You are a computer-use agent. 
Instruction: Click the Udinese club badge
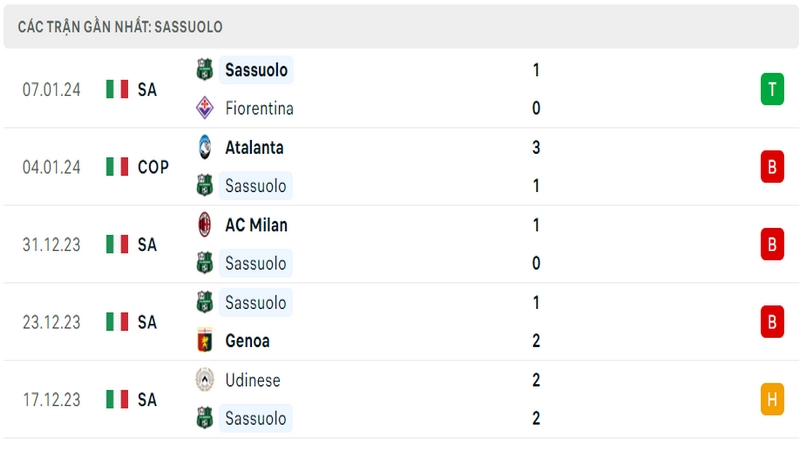point(205,380)
